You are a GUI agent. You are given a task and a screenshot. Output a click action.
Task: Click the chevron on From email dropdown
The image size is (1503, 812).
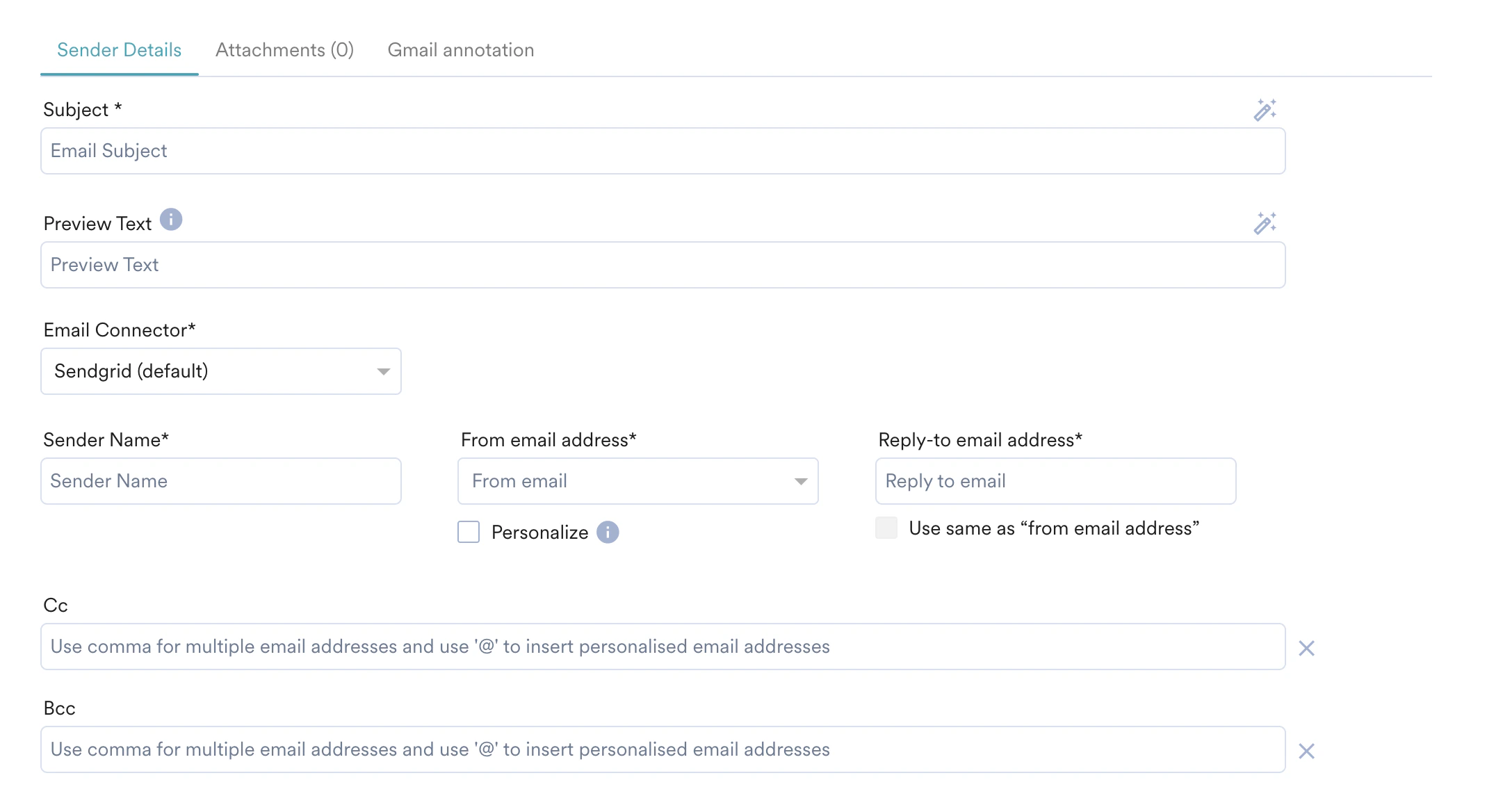(801, 480)
